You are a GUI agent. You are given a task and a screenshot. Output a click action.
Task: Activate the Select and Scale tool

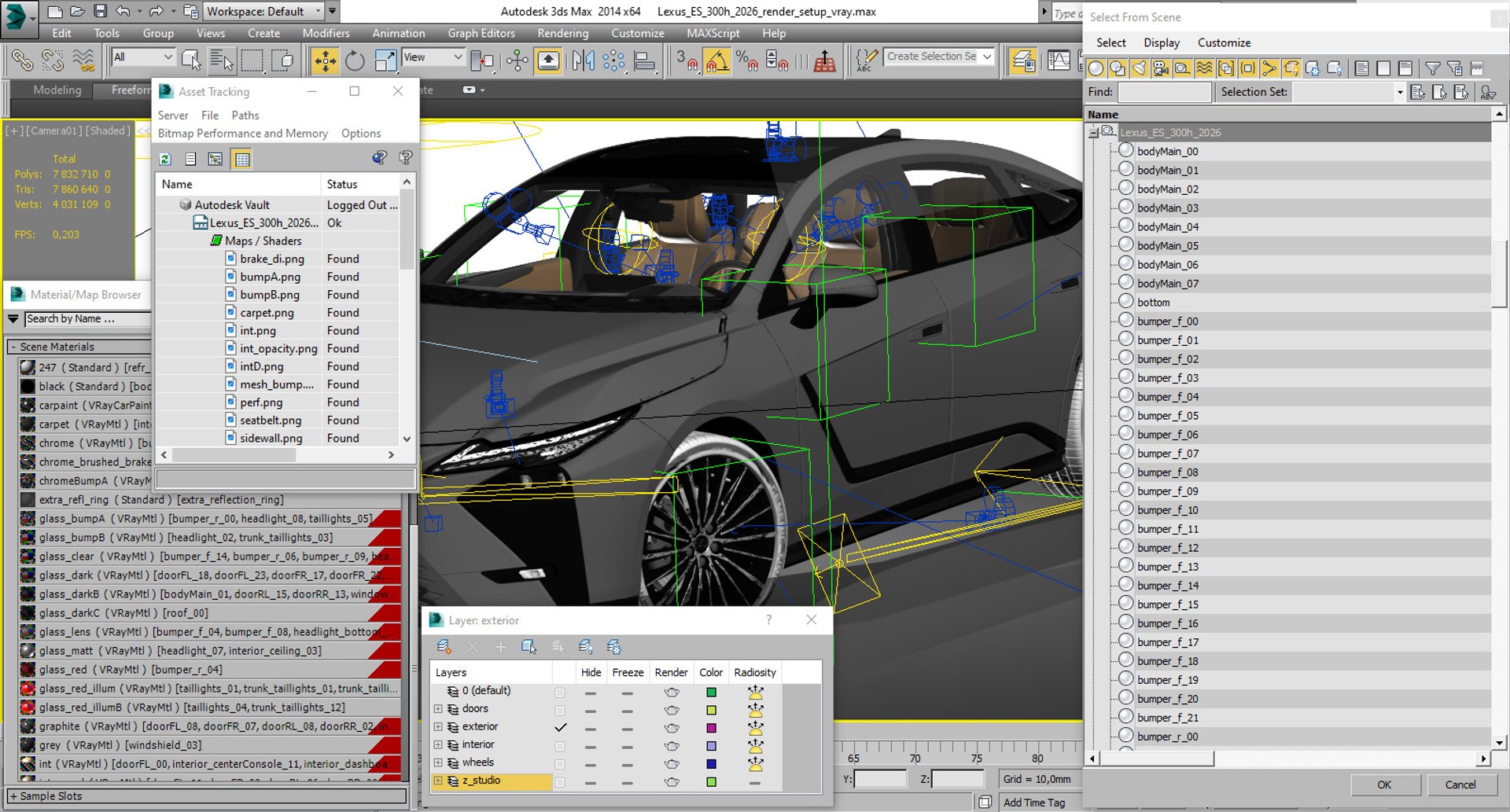(385, 61)
